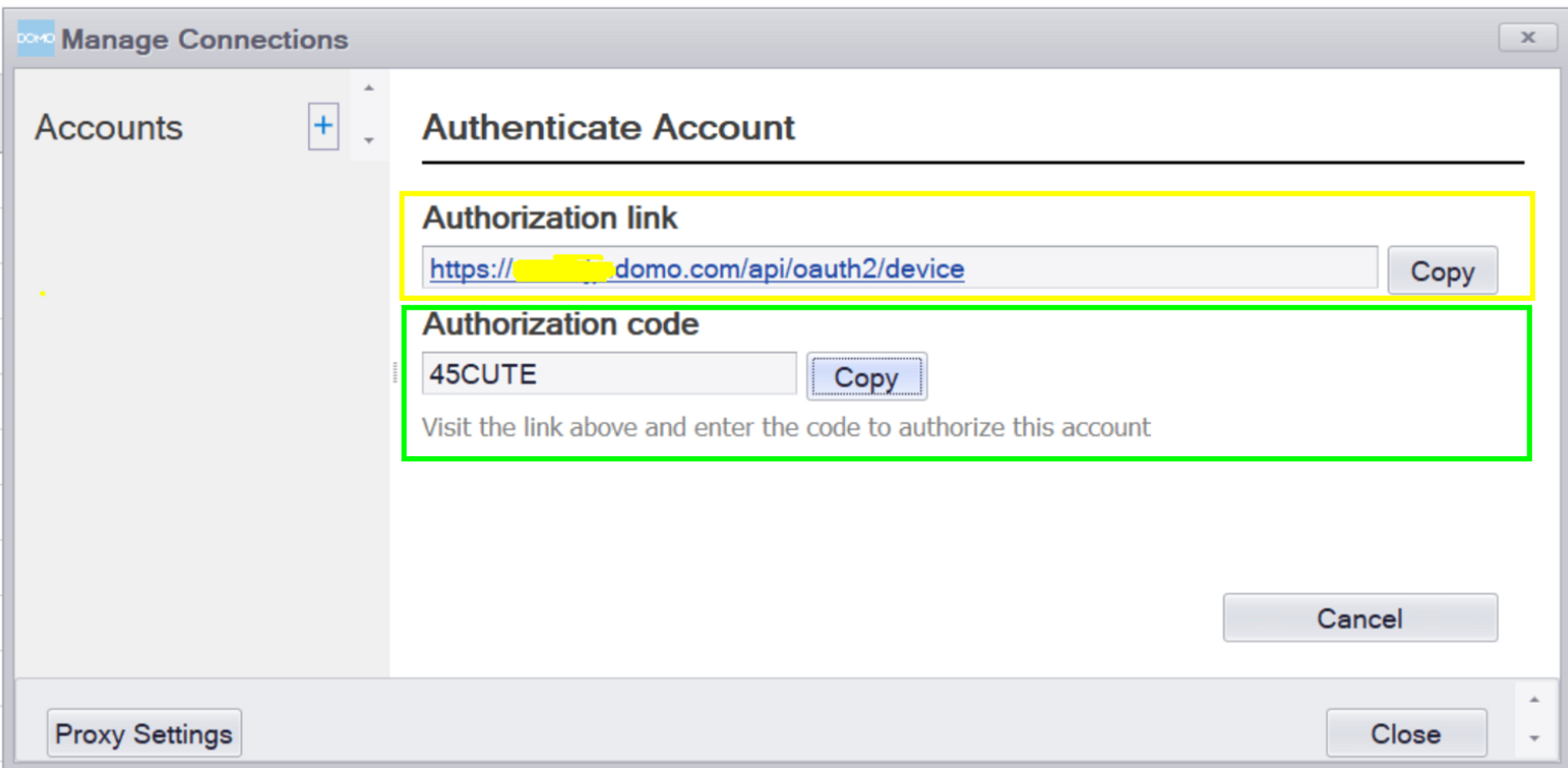Image resolution: width=1568 pixels, height=768 pixels.
Task: Select the Accounts heading
Action: [x=109, y=127]
